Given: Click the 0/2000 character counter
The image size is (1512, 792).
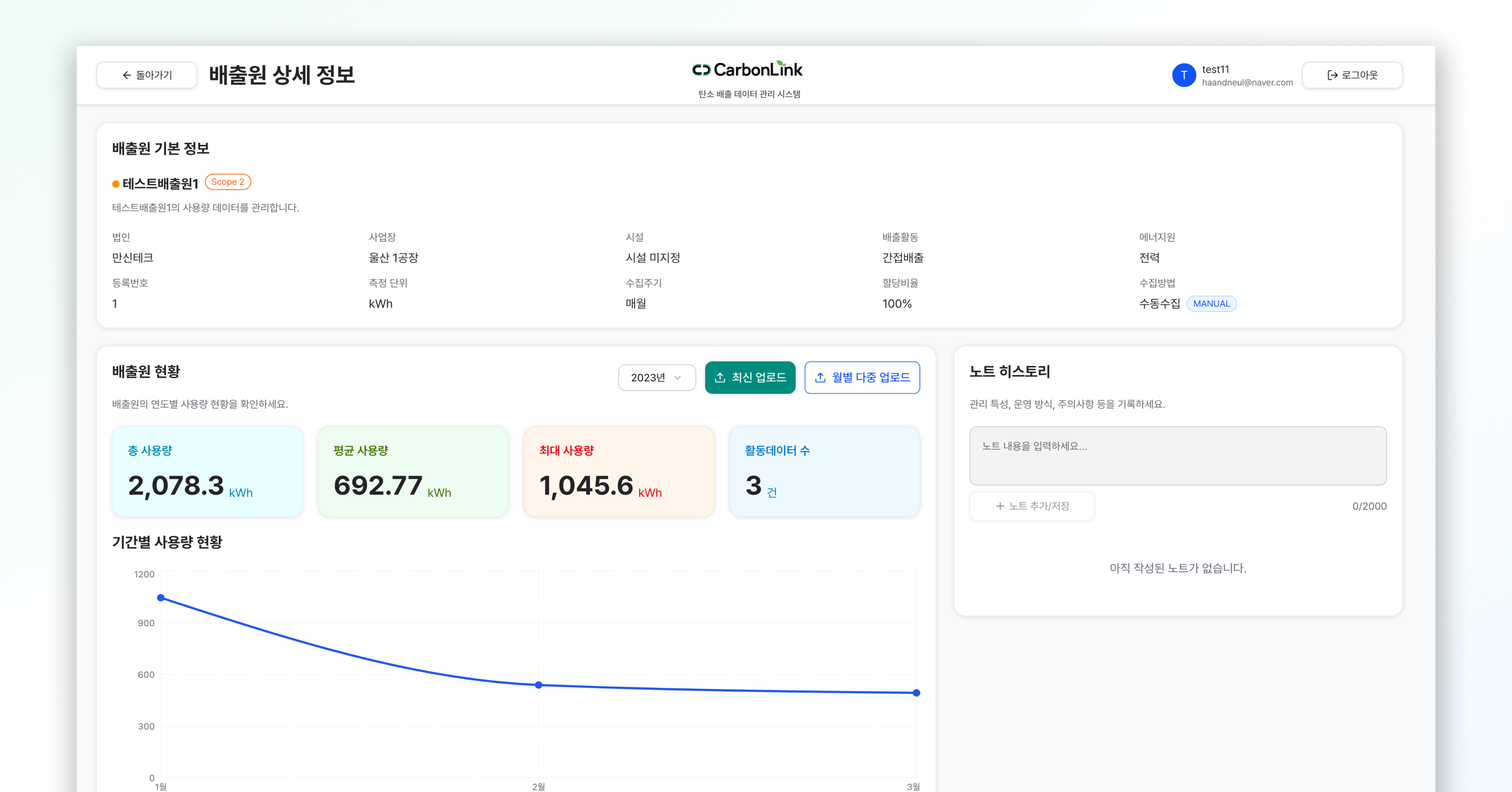Looking at the screenshot, I should pos(1369,506).
